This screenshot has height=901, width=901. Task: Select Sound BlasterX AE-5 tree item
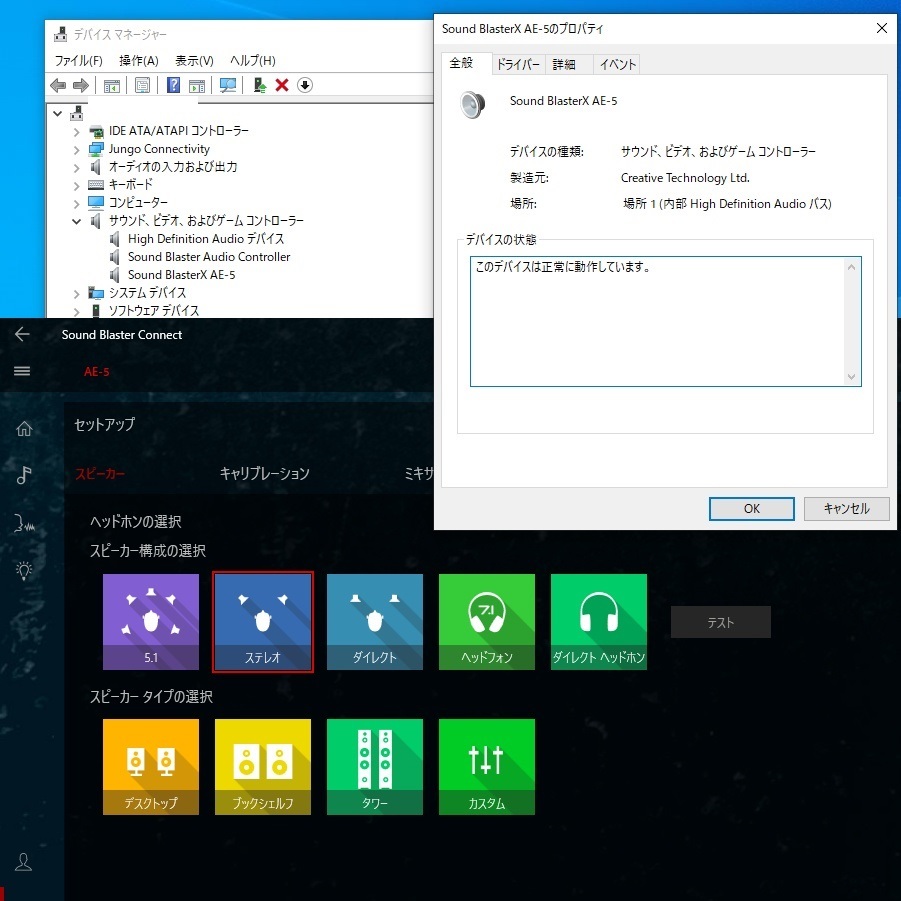coord(182,275)
